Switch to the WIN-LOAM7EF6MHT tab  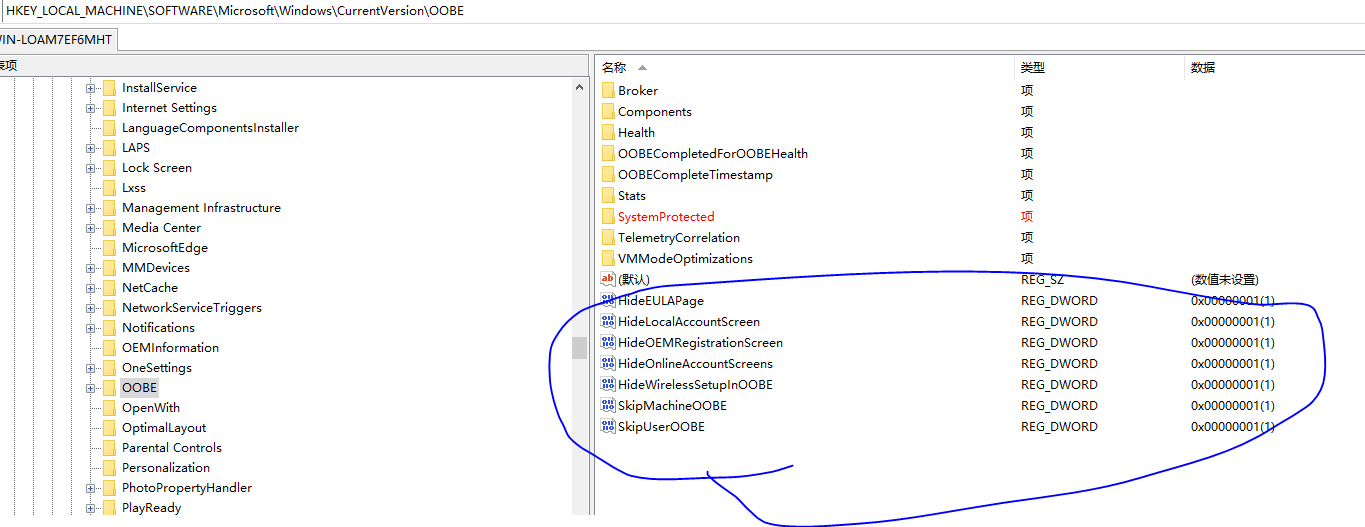[56, 39]
